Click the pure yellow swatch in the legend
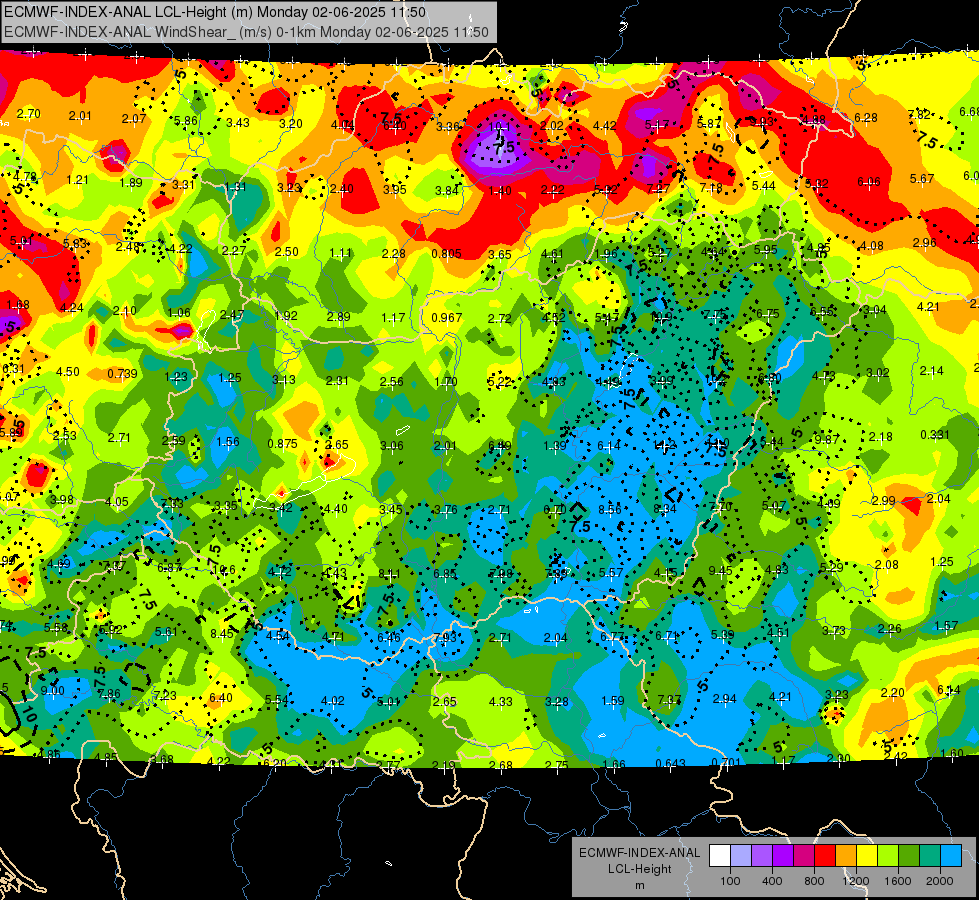Image resolution: width=979 pixels, height=900 pixels. click(x=867, y=856)
